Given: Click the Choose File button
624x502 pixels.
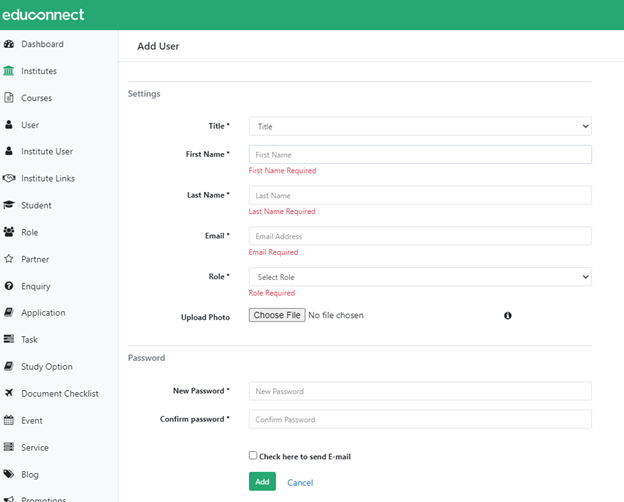Looking at the screenshot, I should [277, 315].
